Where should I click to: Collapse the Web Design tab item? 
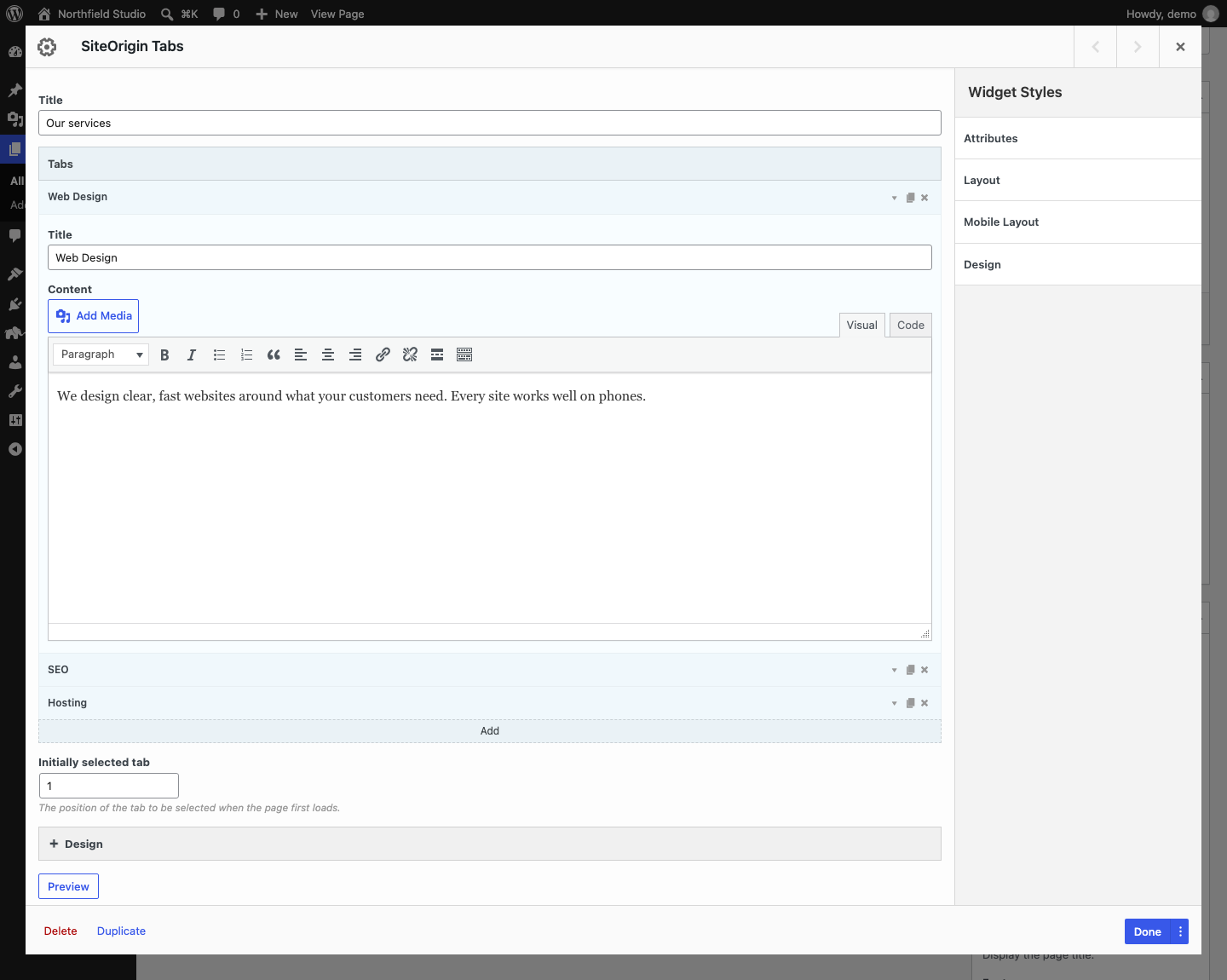pos(894,198)
